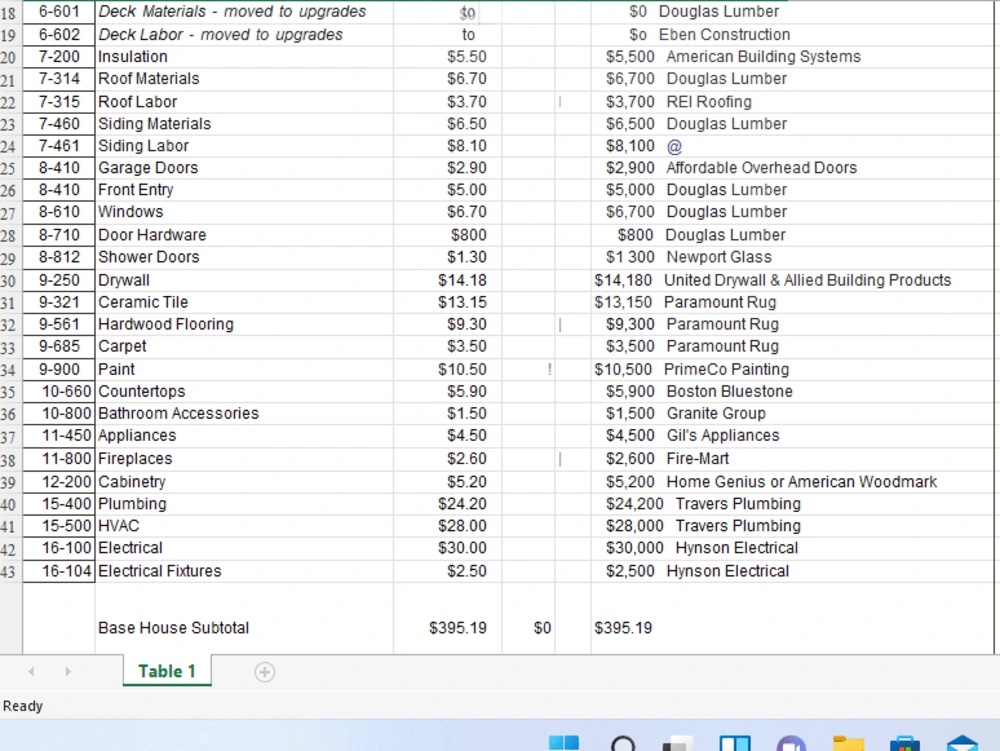The image size is (1000, 751).
Task: Click the Gil's Appliances vendor cell
Action: coord(723,436)
